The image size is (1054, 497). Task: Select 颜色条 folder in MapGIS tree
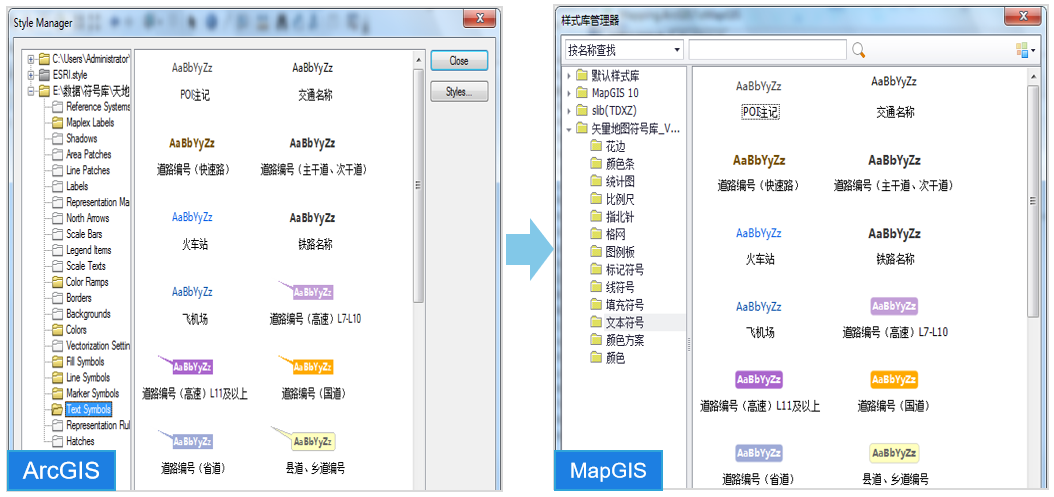(x=612, y=163)
